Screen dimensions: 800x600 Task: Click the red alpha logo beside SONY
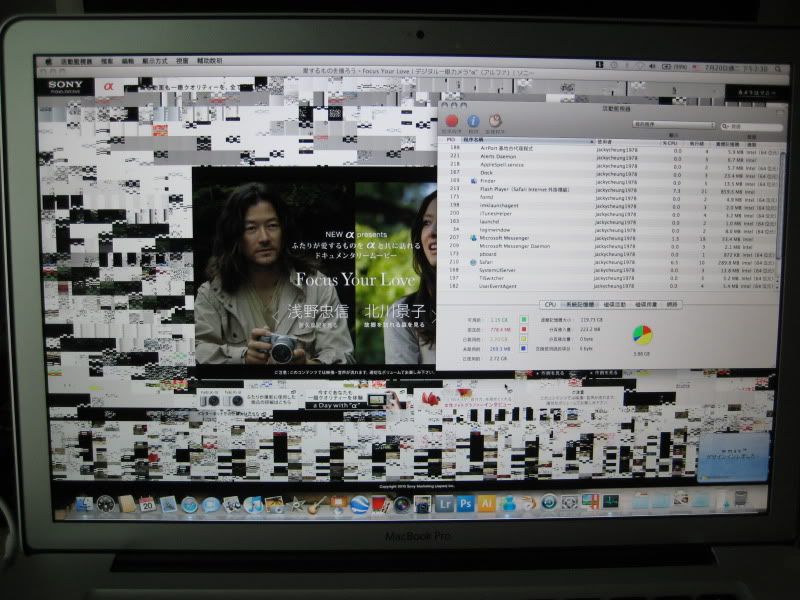point(109,86)
